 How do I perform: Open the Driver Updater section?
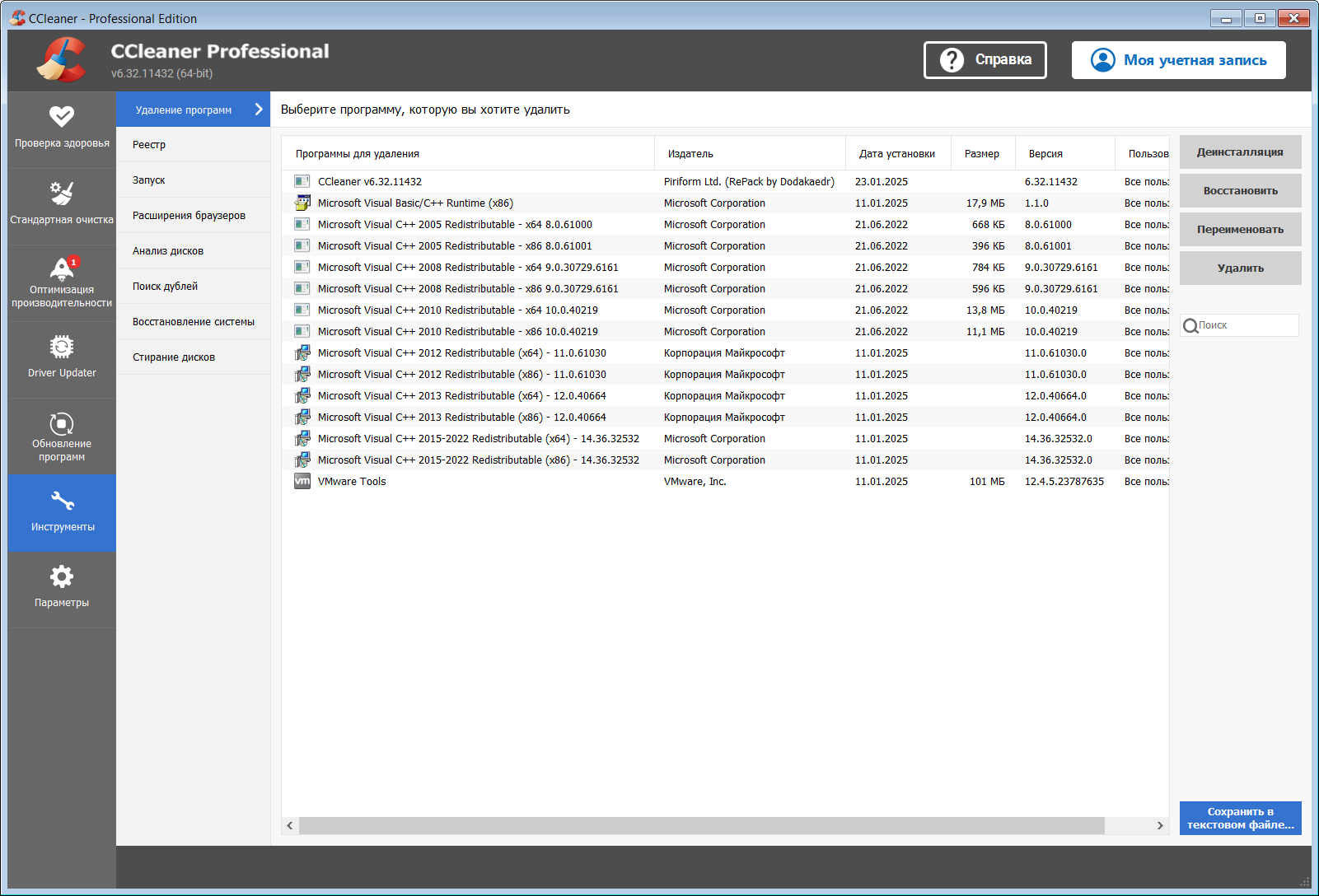[x=62, y=359]
